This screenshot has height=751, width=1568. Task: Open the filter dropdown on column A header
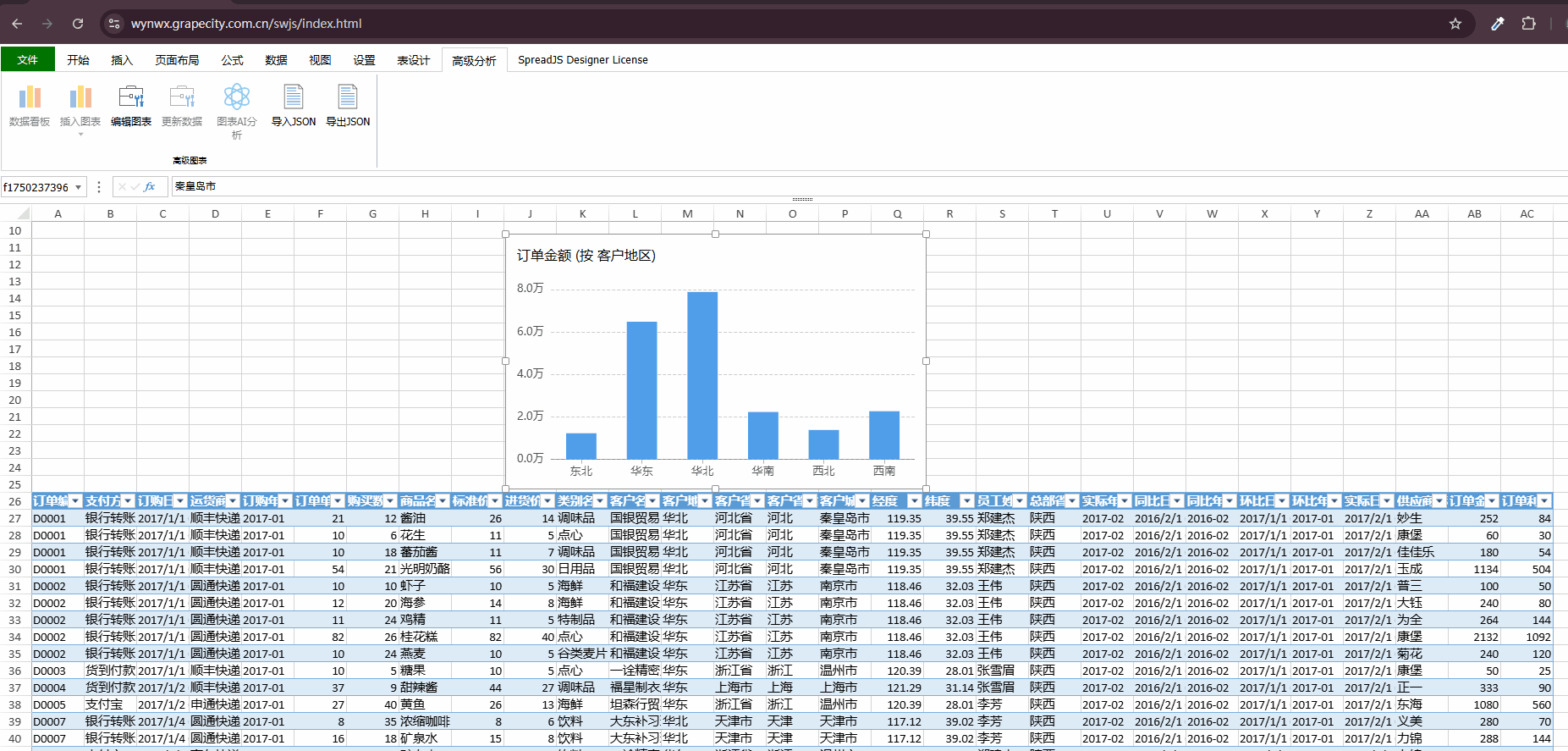pos(75,501)
